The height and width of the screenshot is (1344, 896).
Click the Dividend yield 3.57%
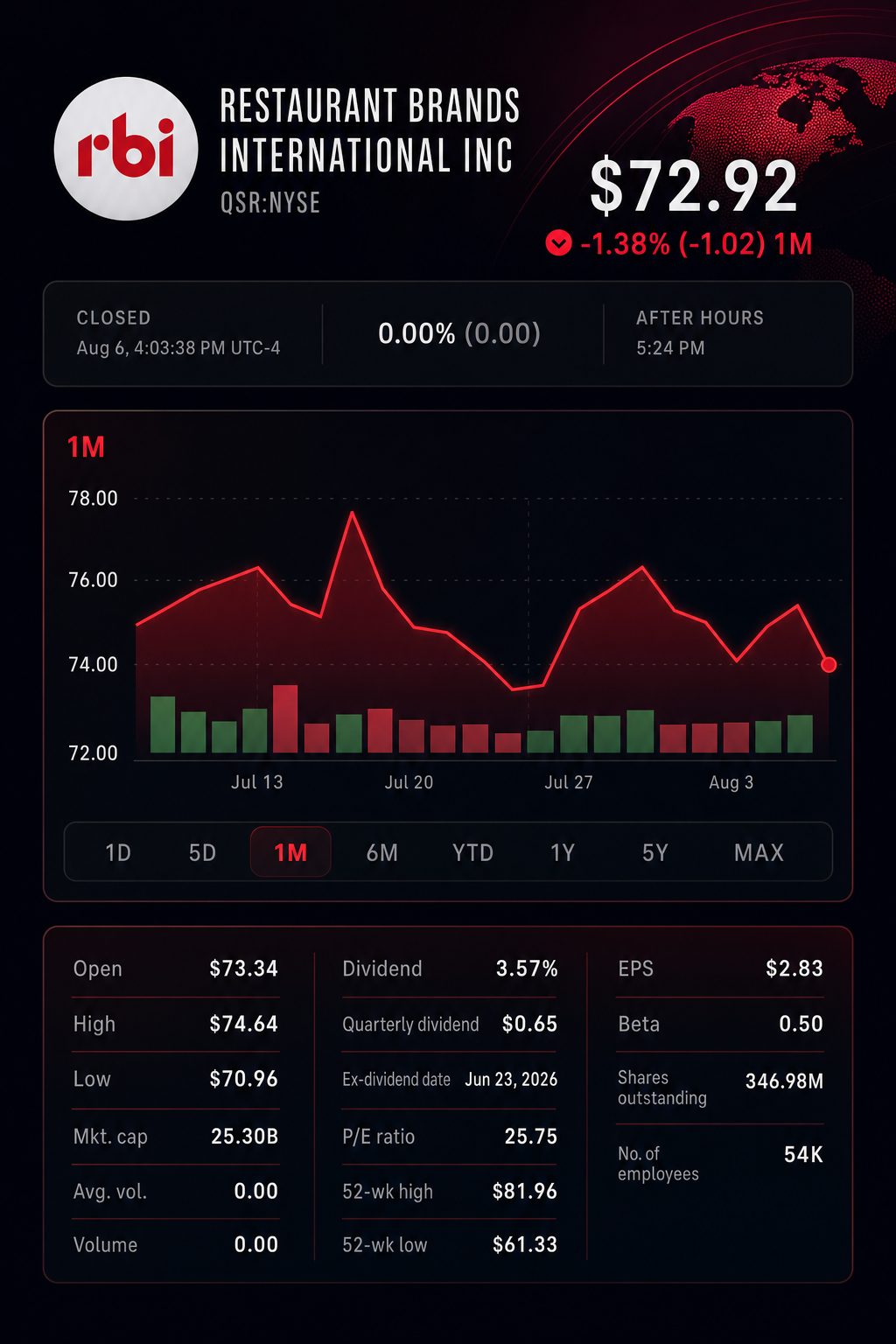pyautogui.click(x=527, y=969)
